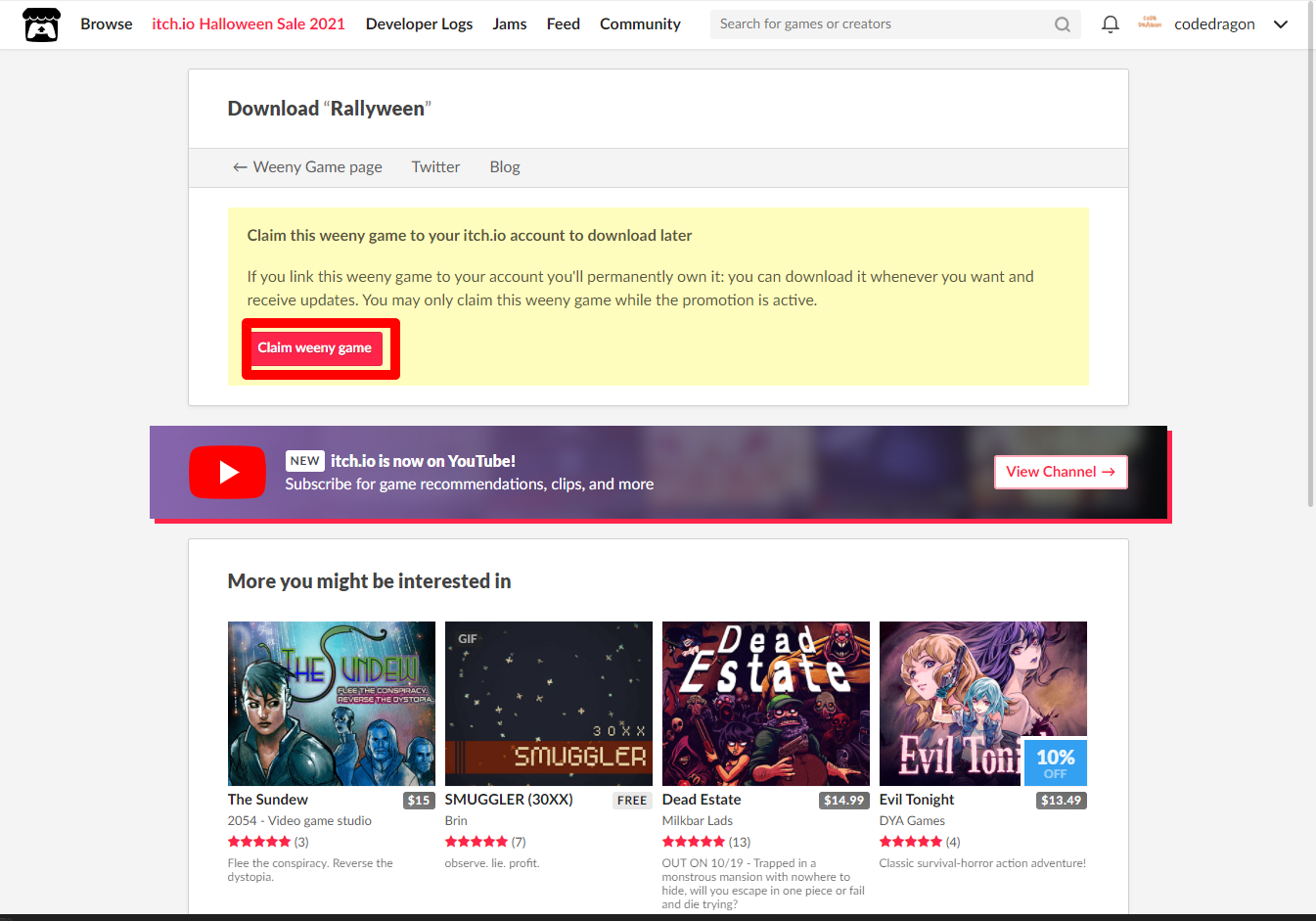Click the $13.49 price tag

(x=1062, y=801)
